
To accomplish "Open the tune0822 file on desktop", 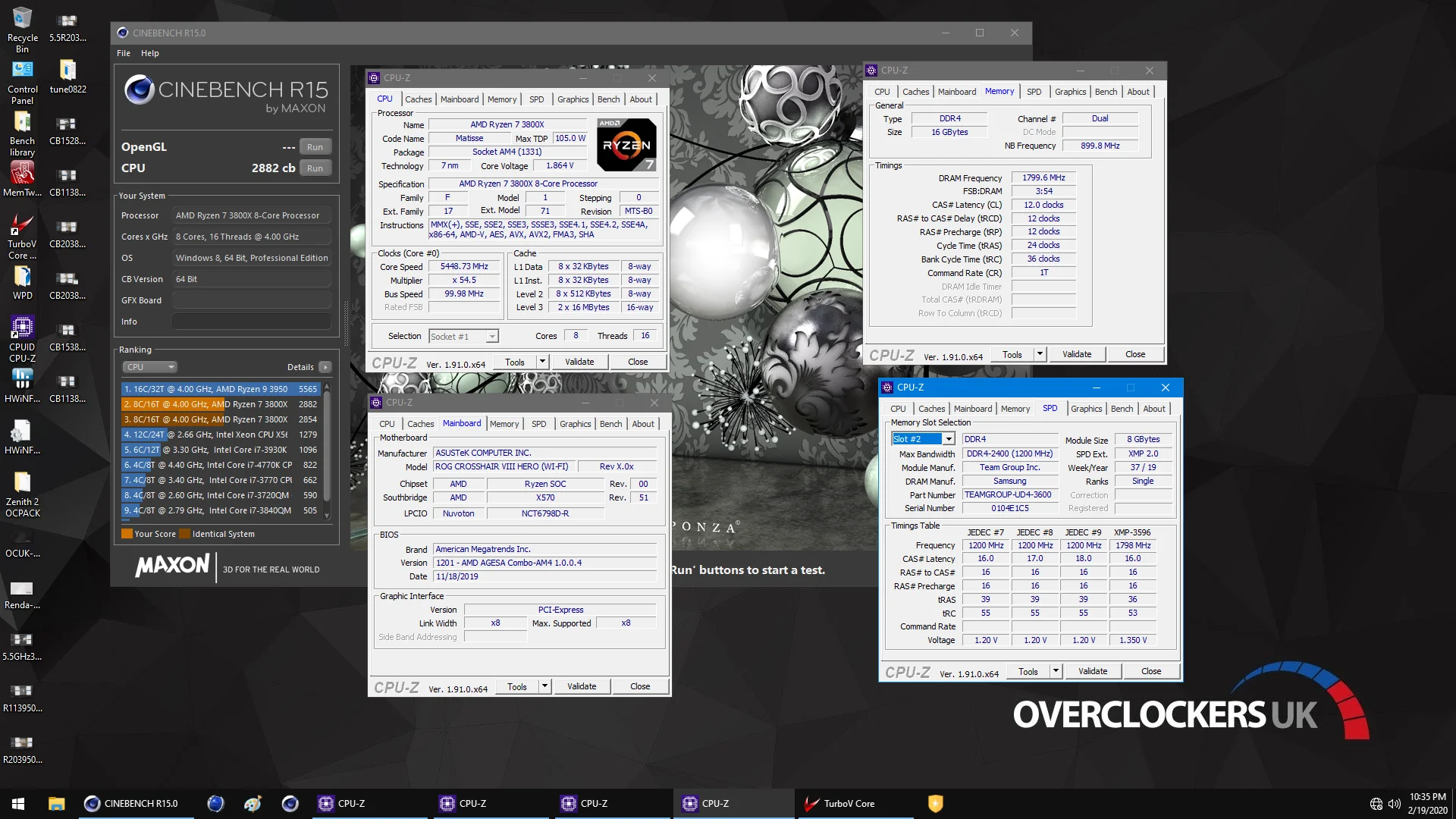I will (67, 76).
